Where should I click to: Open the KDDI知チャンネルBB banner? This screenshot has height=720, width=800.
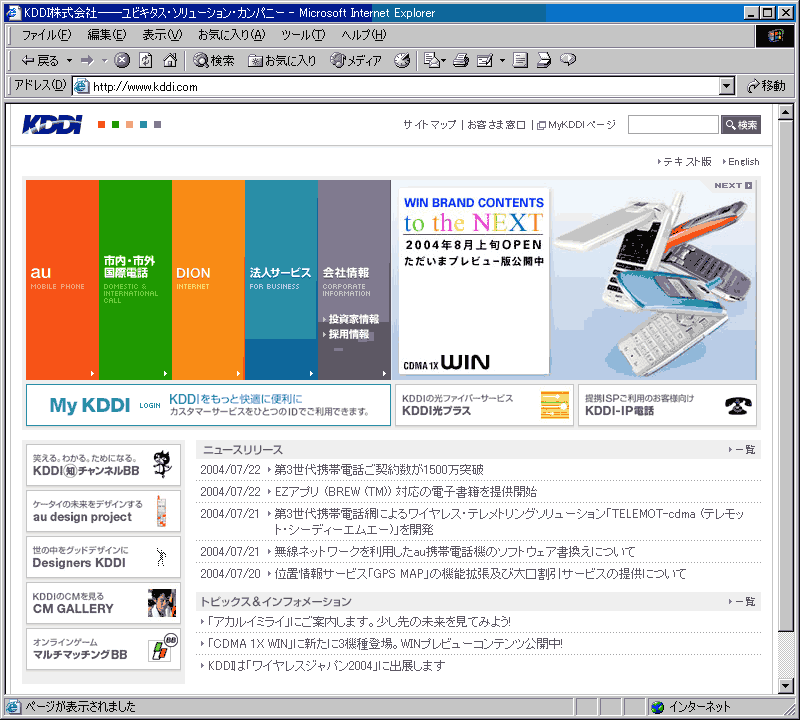pyautogui.click(x=104, y=465)
